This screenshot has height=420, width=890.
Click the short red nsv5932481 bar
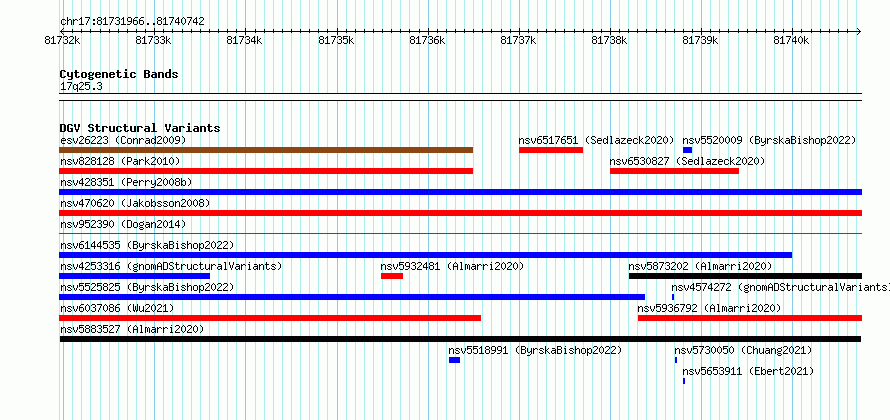click(392, 276)
